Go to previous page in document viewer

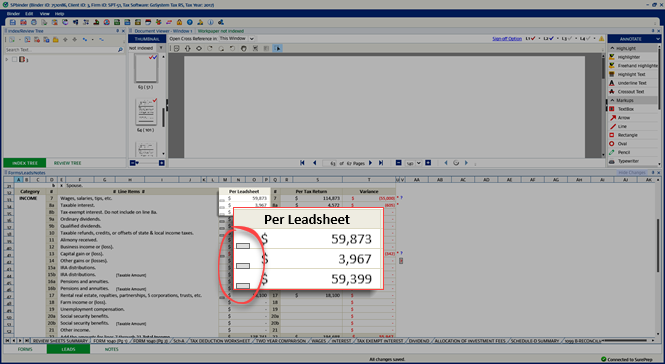click(x=315, y=163)
